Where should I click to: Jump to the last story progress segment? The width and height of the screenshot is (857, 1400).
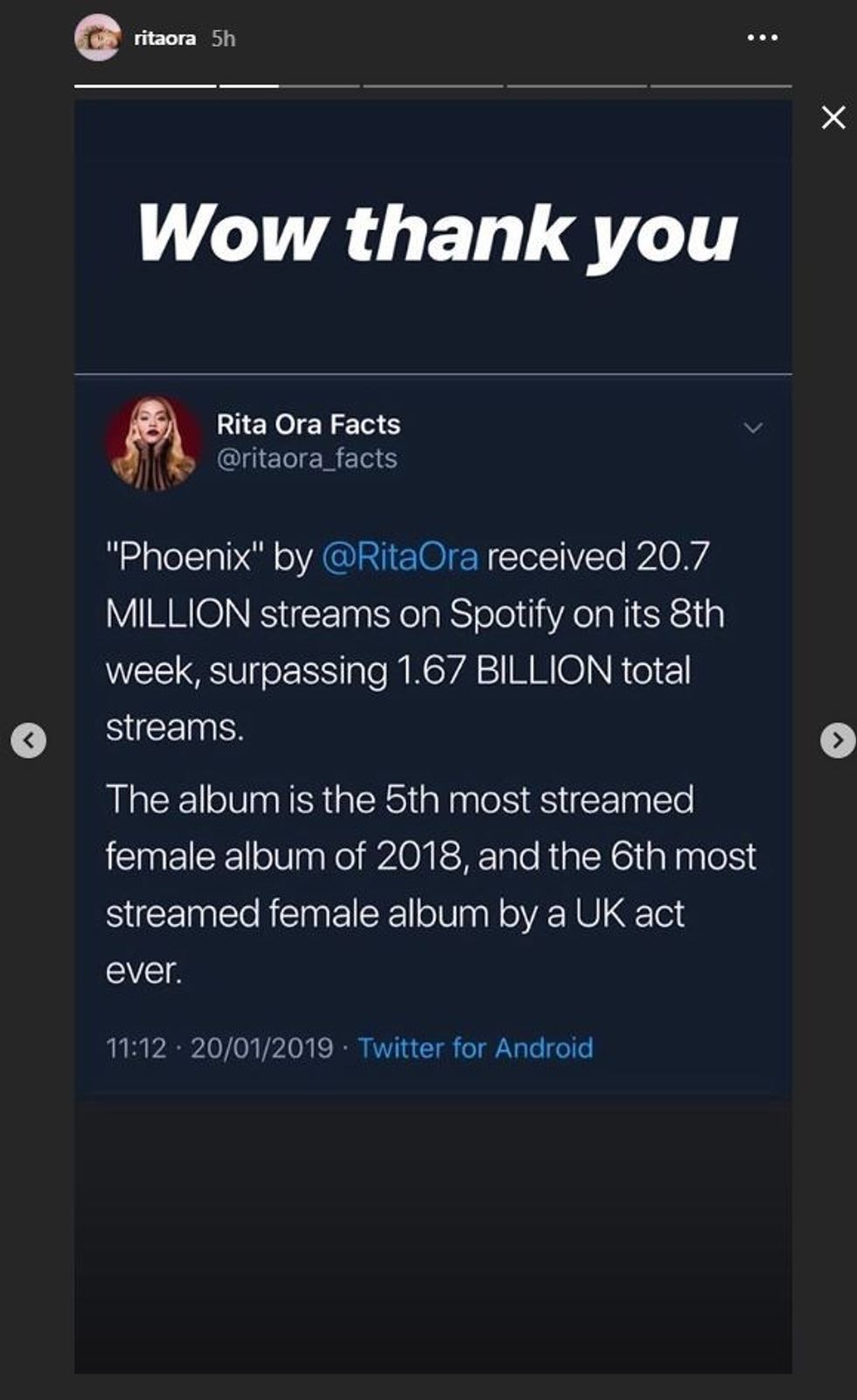click(x=721, y=86)
